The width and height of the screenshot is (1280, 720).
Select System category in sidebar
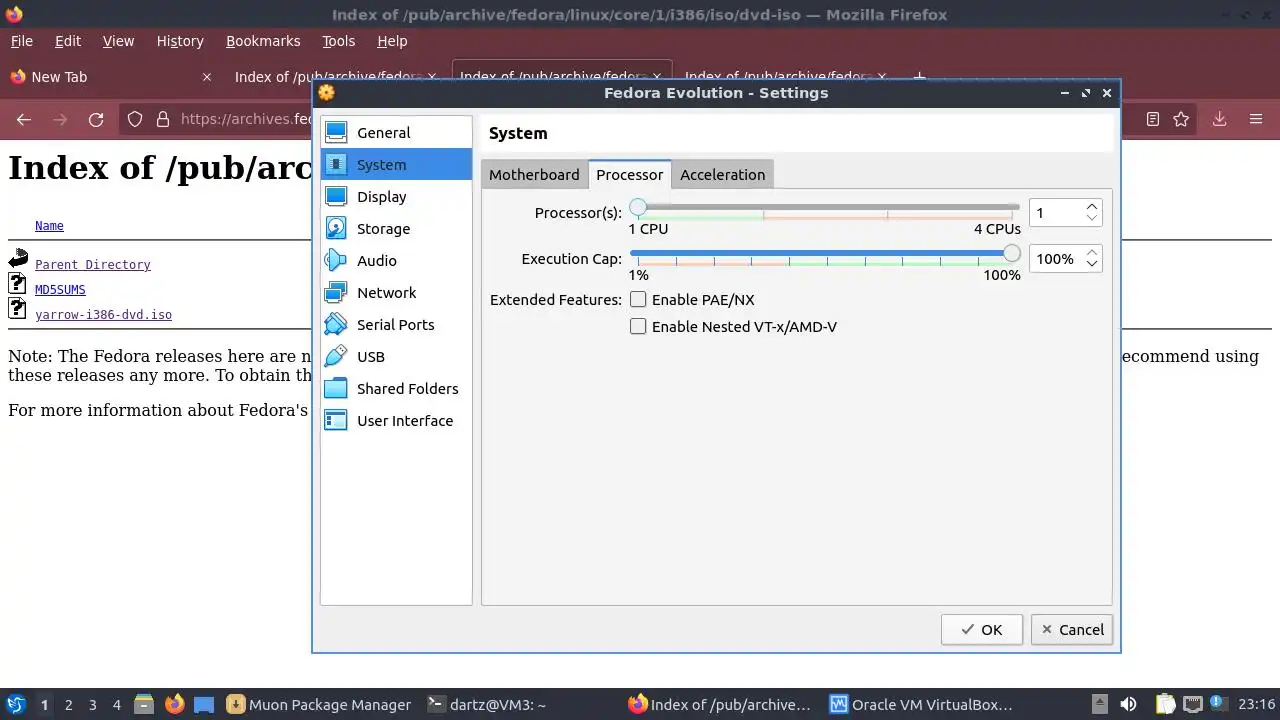(x=396, y=164)
